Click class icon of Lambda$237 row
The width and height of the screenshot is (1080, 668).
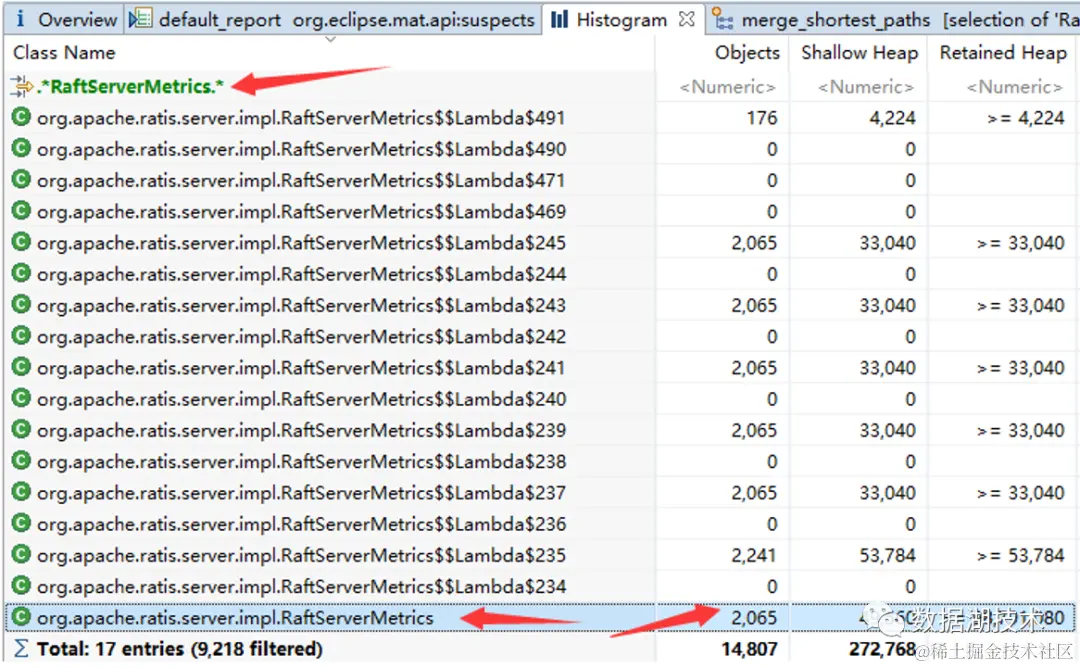[21, 492]
